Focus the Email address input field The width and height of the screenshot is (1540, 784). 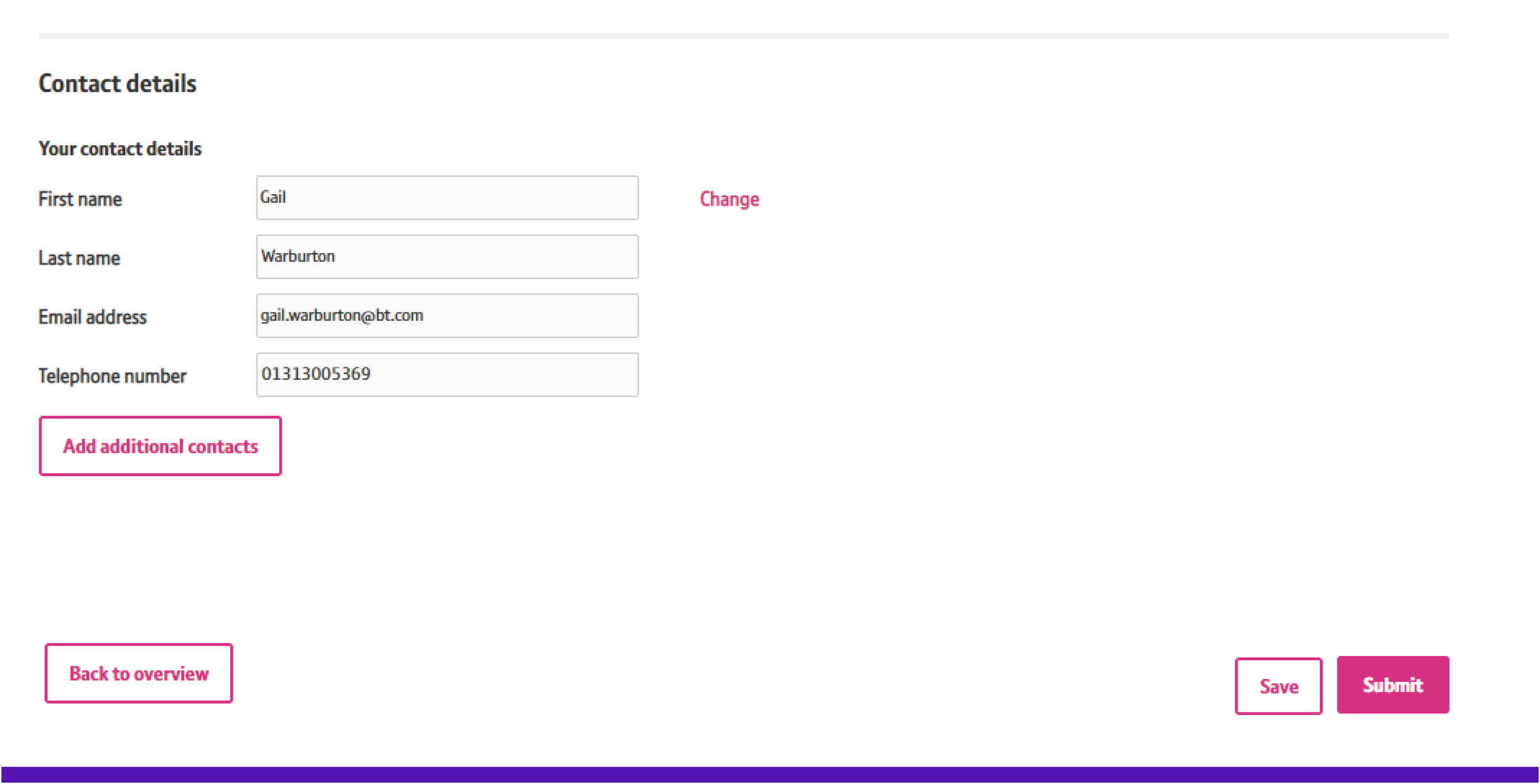(447, 316)
